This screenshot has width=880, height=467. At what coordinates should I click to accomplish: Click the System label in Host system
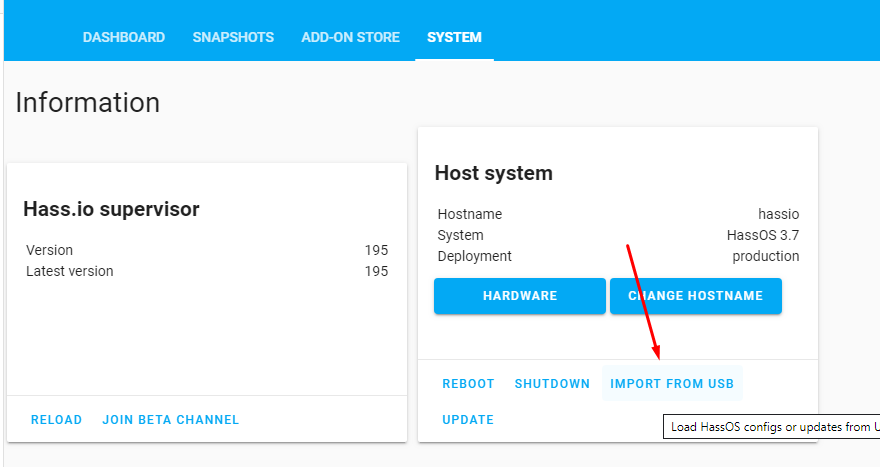click(x=460, y=235)
